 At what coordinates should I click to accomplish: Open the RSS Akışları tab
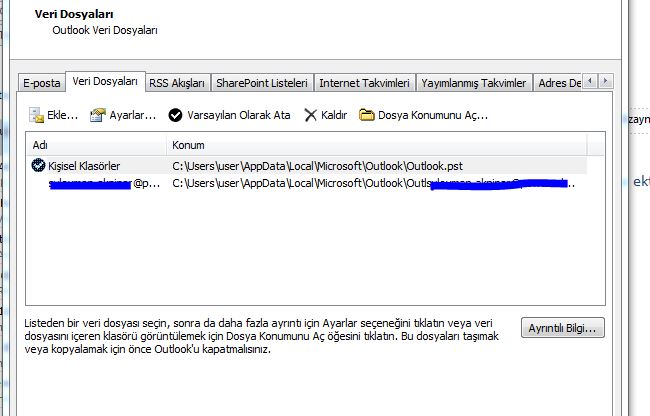(177, 83)
